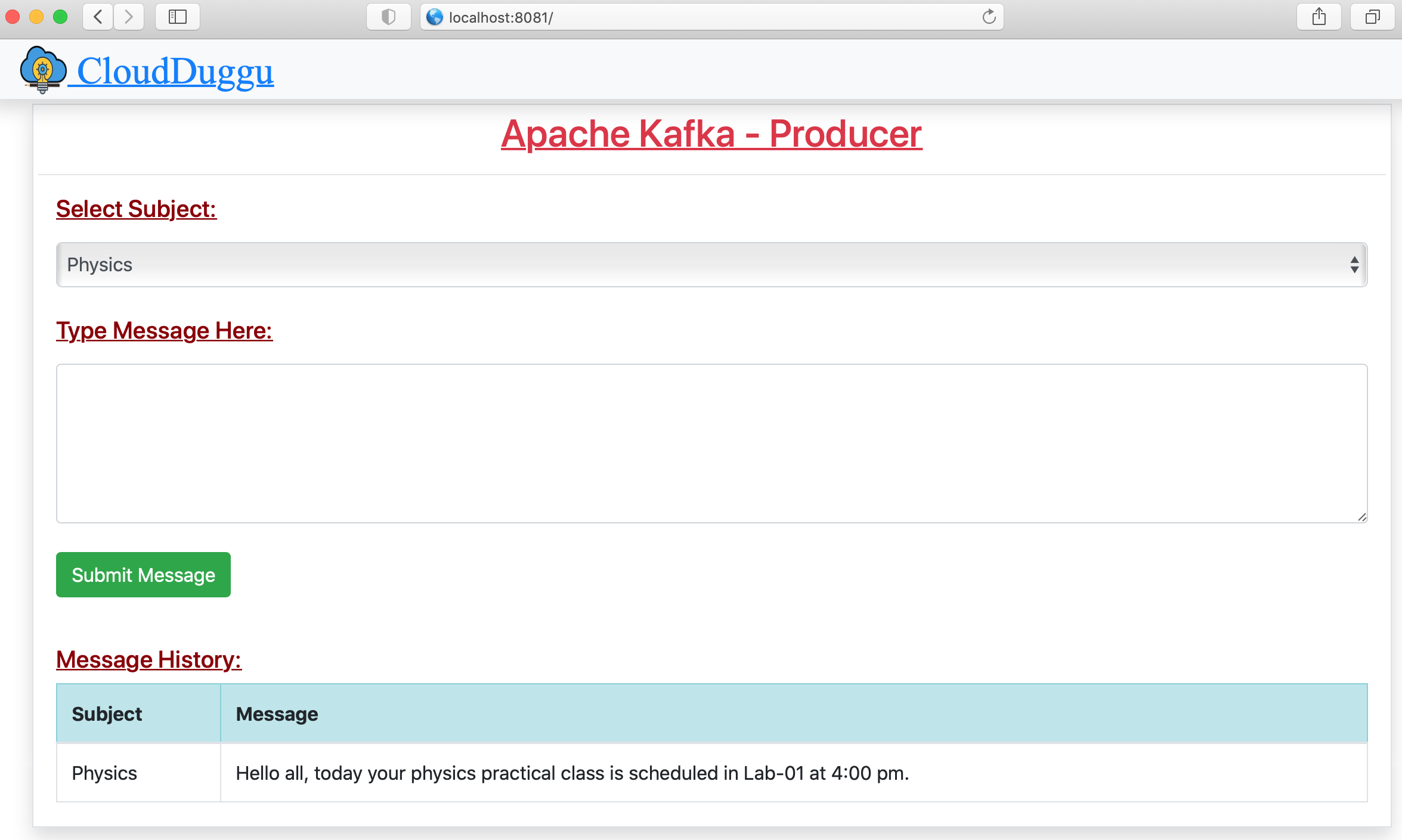Click the Apache Kafka - Producer heading
The width and height of the screenshot is (1402, 840).
pos(711,134)
